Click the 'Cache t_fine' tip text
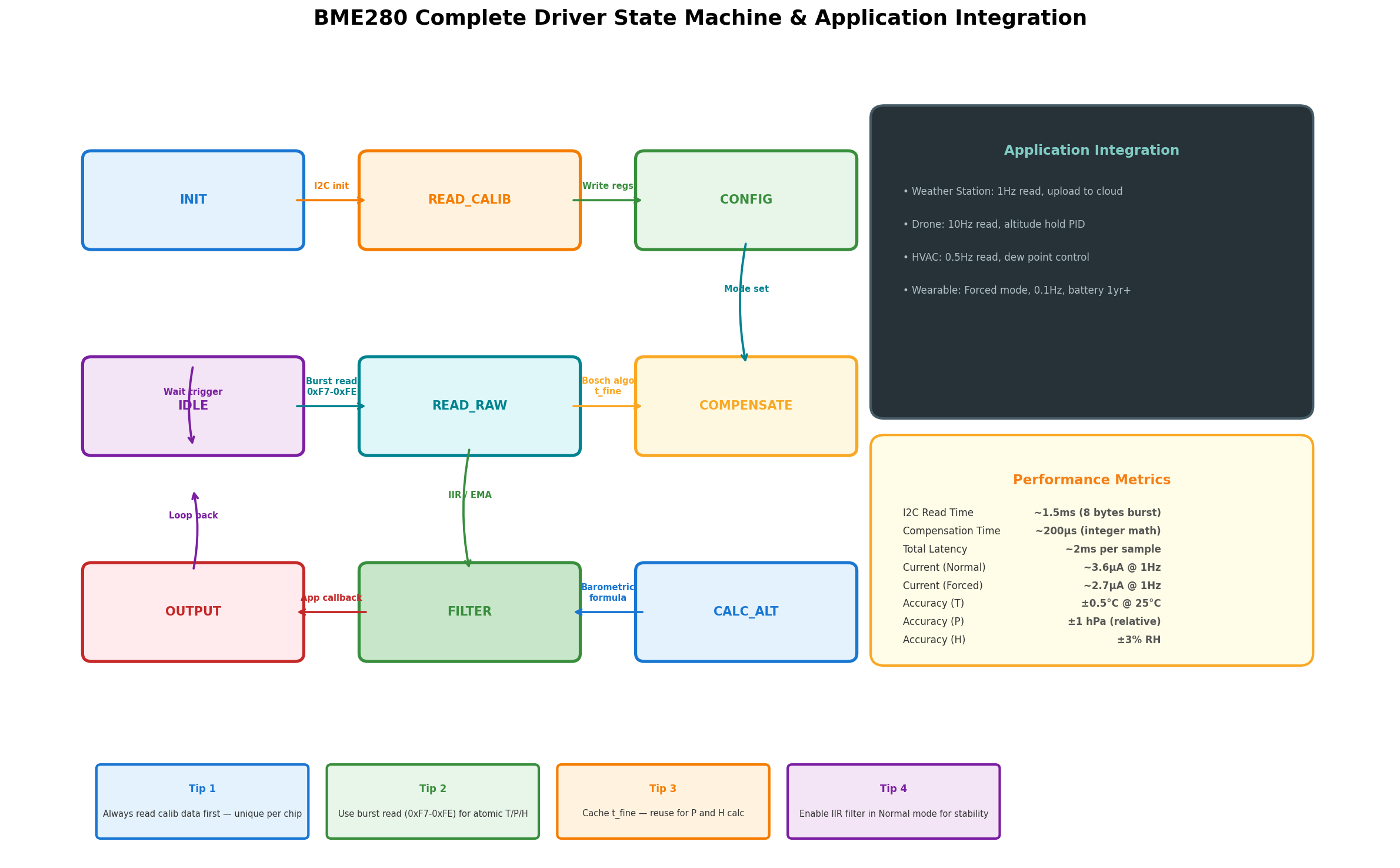The image size is (1400, 868). tap(663, 814)
